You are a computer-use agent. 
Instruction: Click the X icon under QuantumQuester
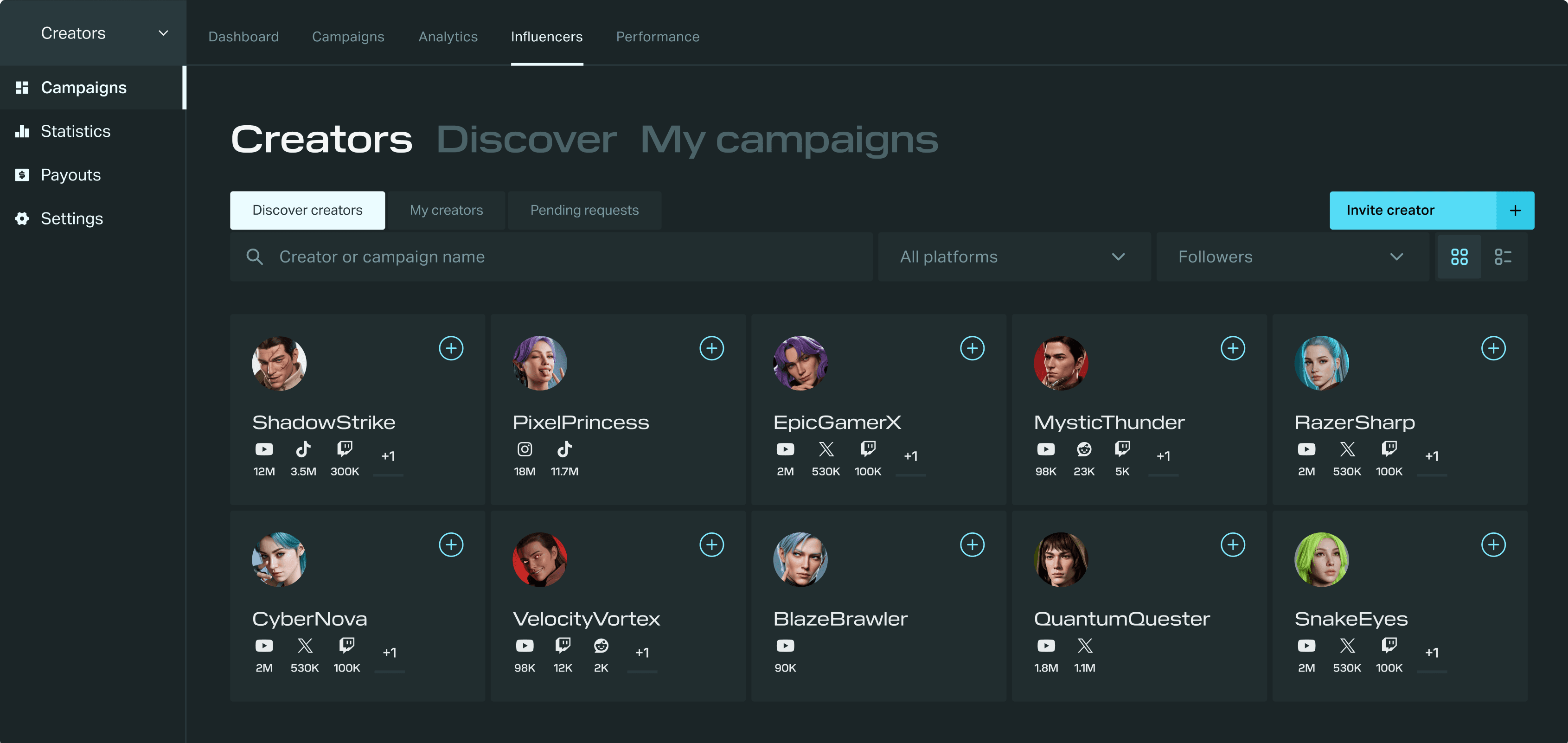pos(1085,646)
